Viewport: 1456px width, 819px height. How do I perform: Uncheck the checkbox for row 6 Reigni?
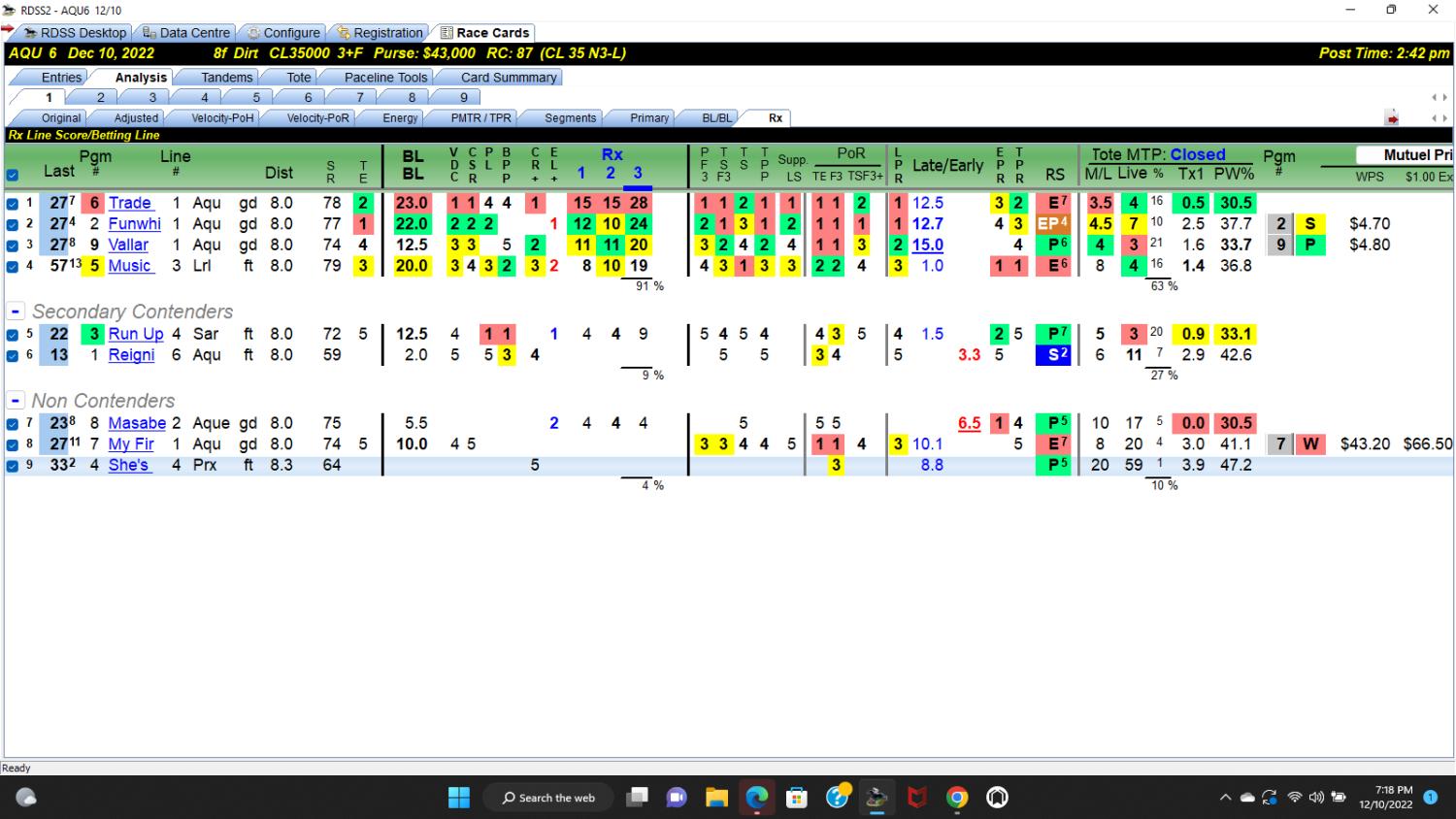(13, 355)
